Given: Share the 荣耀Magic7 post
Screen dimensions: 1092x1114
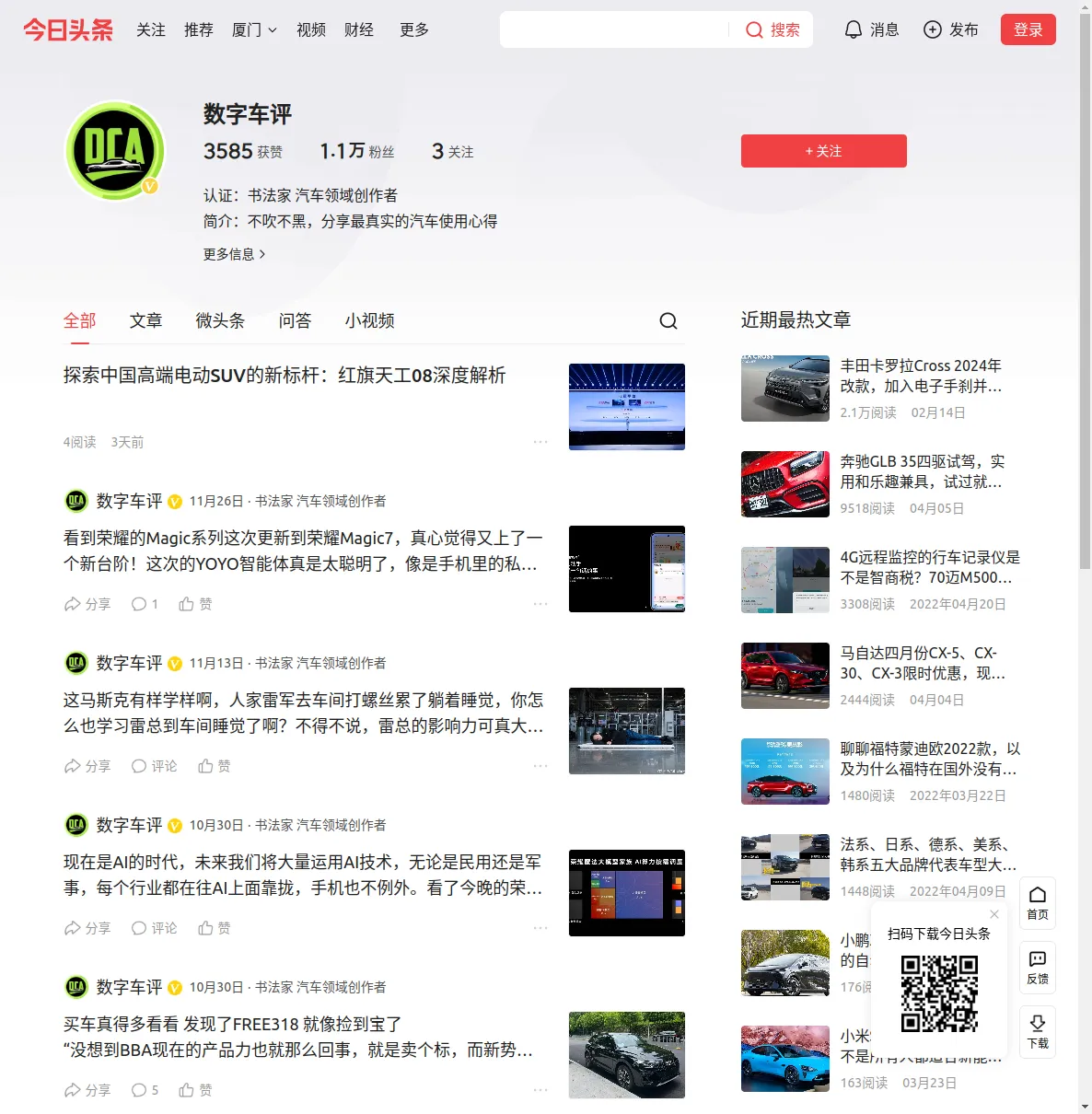Looking at the screenshot, I should pos(87,604).
